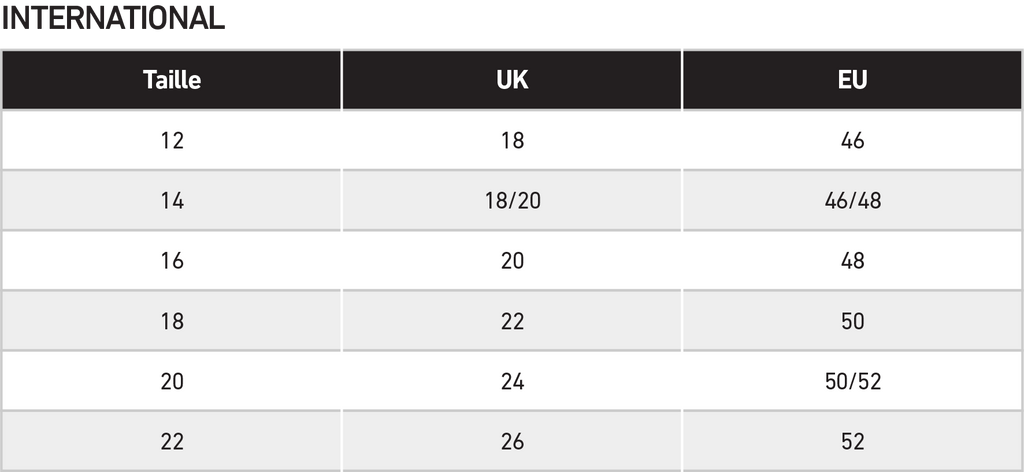The height and width of the screenshot is (472, 1024).
Task: Click Taille value 20 in first column
Action: click(x=172, y=381)
